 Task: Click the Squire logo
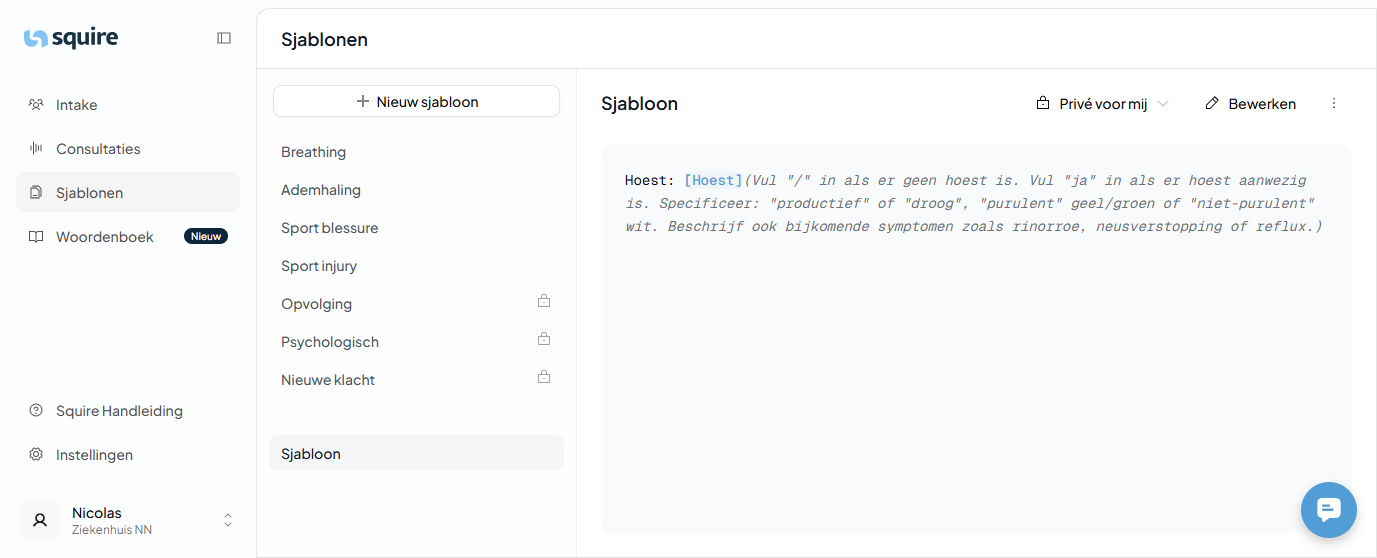pos(71,38)
